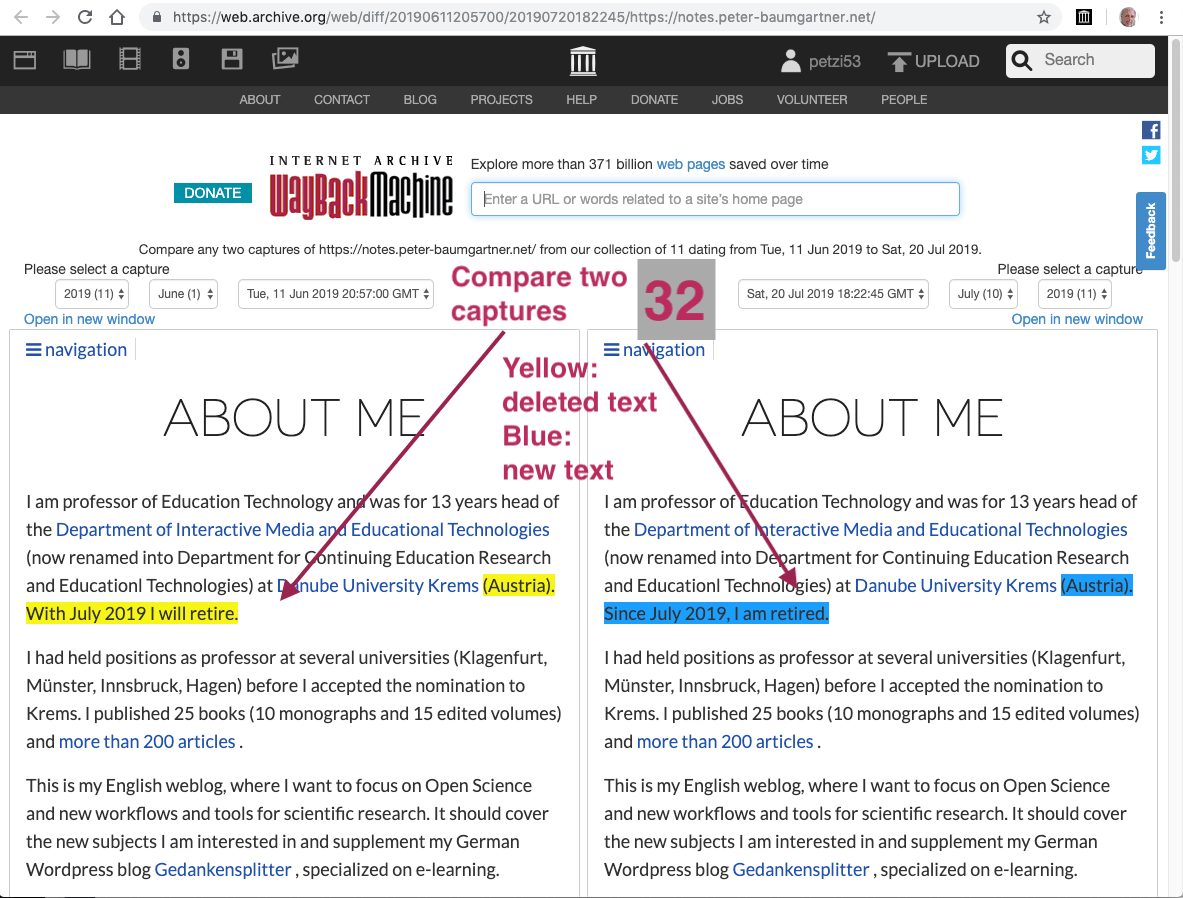
Task: Click the Wayback Machine URL input field
Action: 715,199
